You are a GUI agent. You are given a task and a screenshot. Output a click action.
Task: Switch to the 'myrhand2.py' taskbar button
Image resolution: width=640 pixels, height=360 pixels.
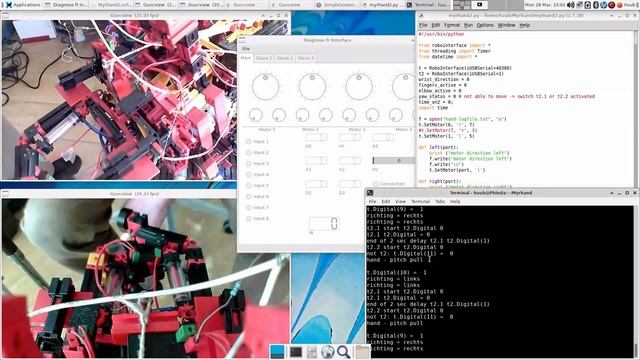382,5
